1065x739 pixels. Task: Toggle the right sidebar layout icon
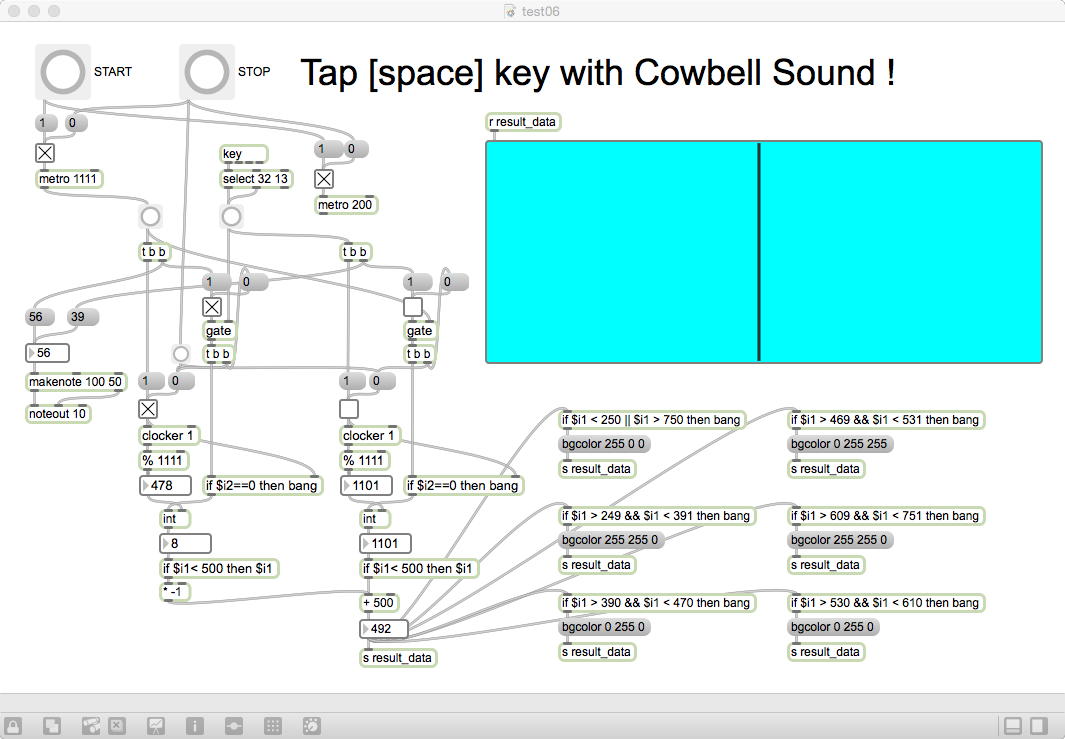[x=1039, y=725]
